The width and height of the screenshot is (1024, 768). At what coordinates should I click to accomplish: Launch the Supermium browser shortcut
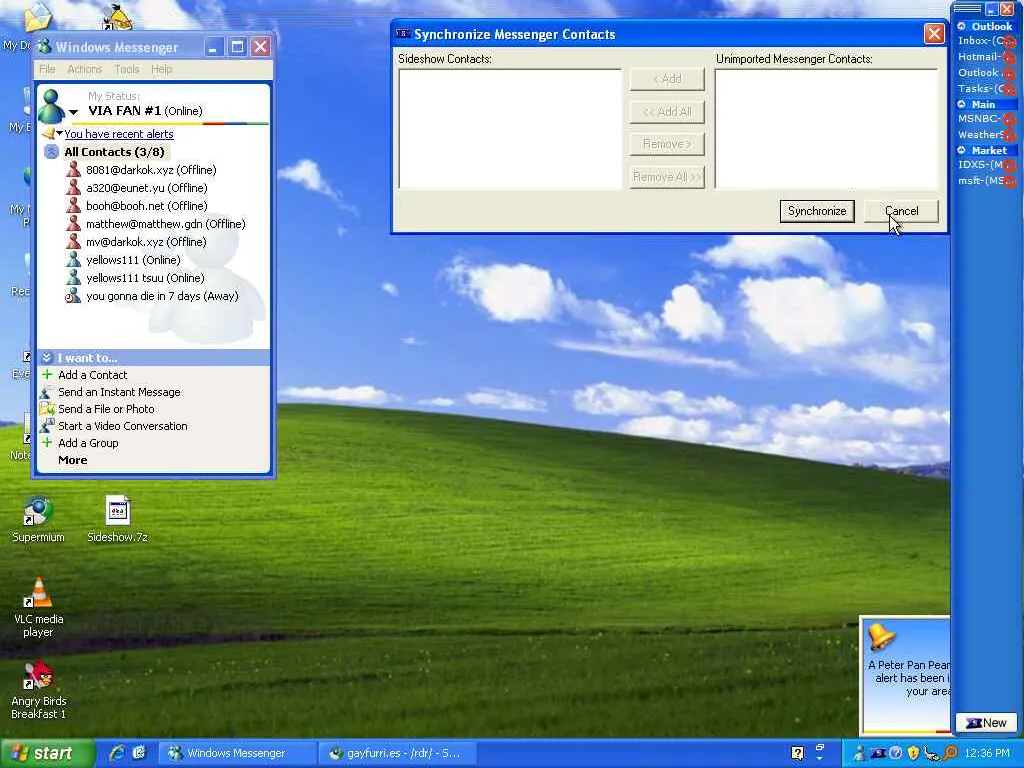pos(38,512)
